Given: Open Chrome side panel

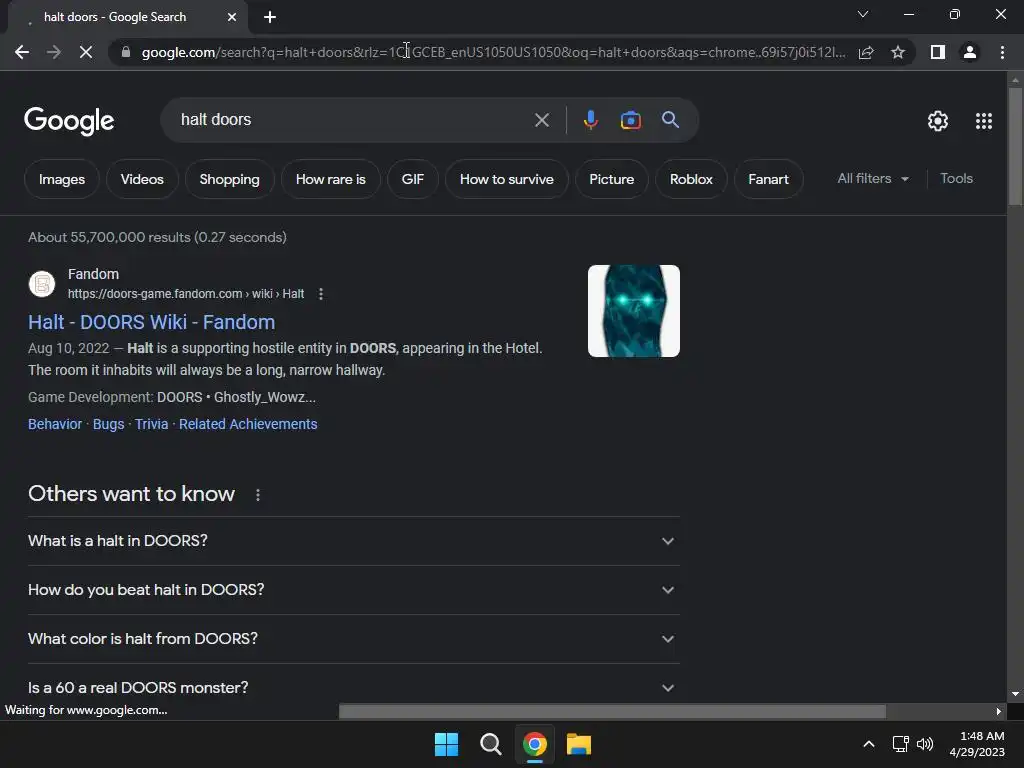Looking at the screenshot, I should coord(938,52).
